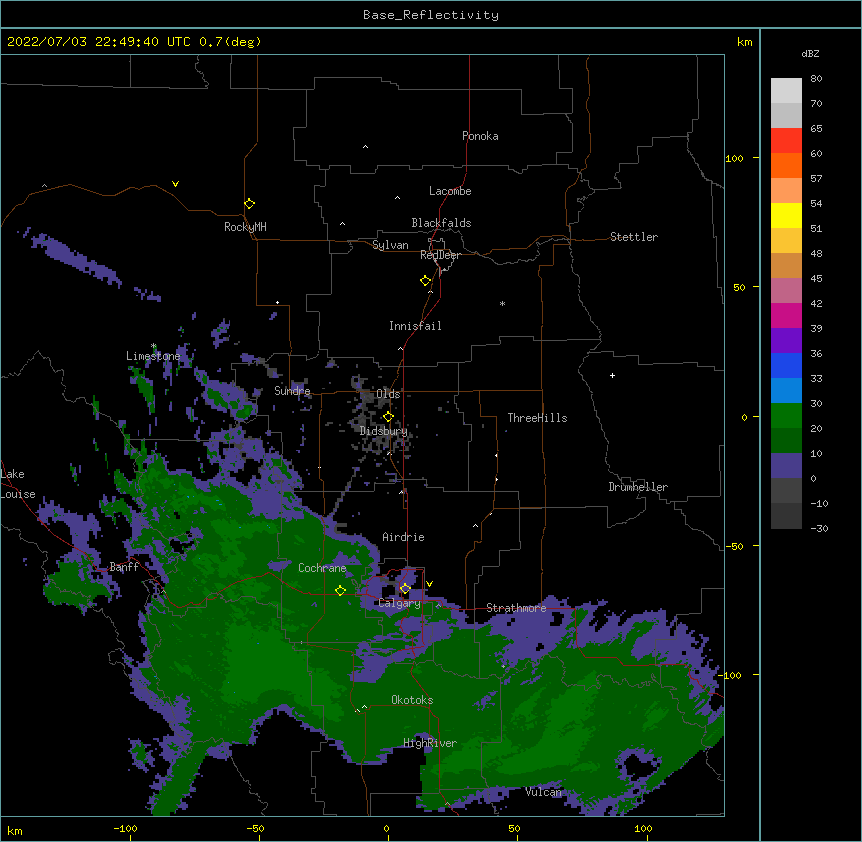Select the 80 dBZ white color swatch
862x842 pixels.
(x=786, y=90)
